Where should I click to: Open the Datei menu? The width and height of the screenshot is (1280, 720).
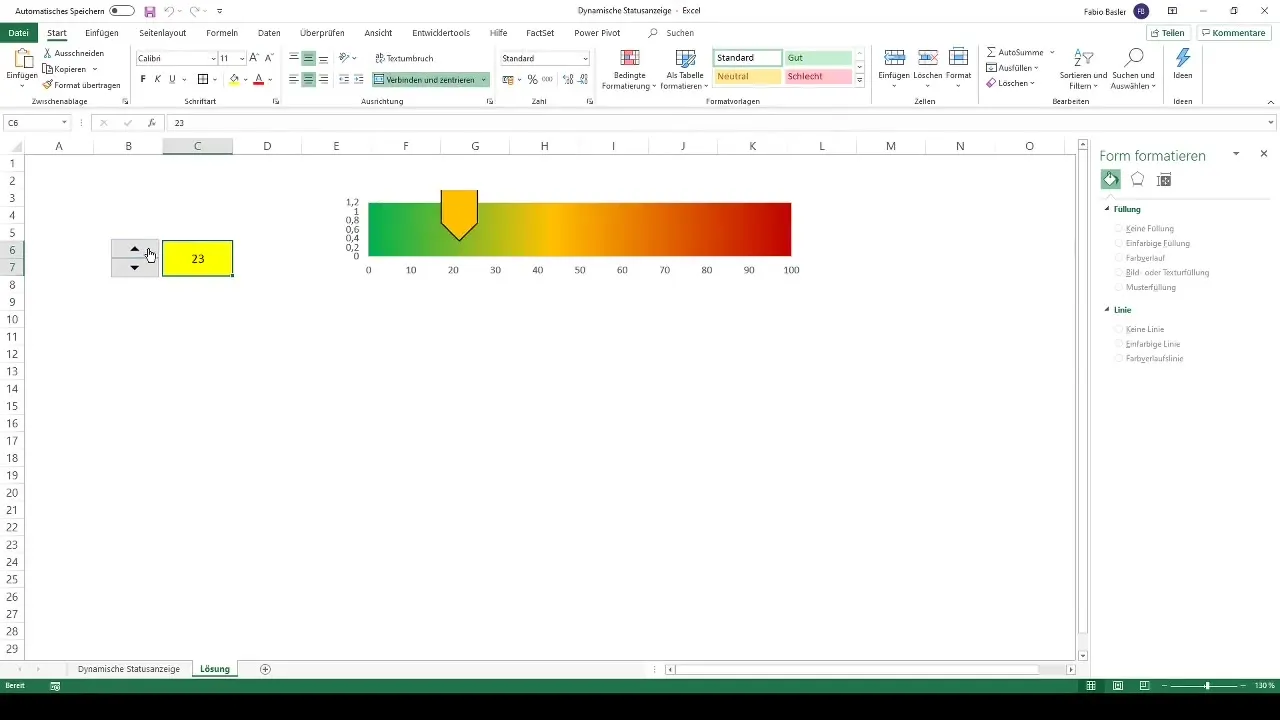[18, 33]
